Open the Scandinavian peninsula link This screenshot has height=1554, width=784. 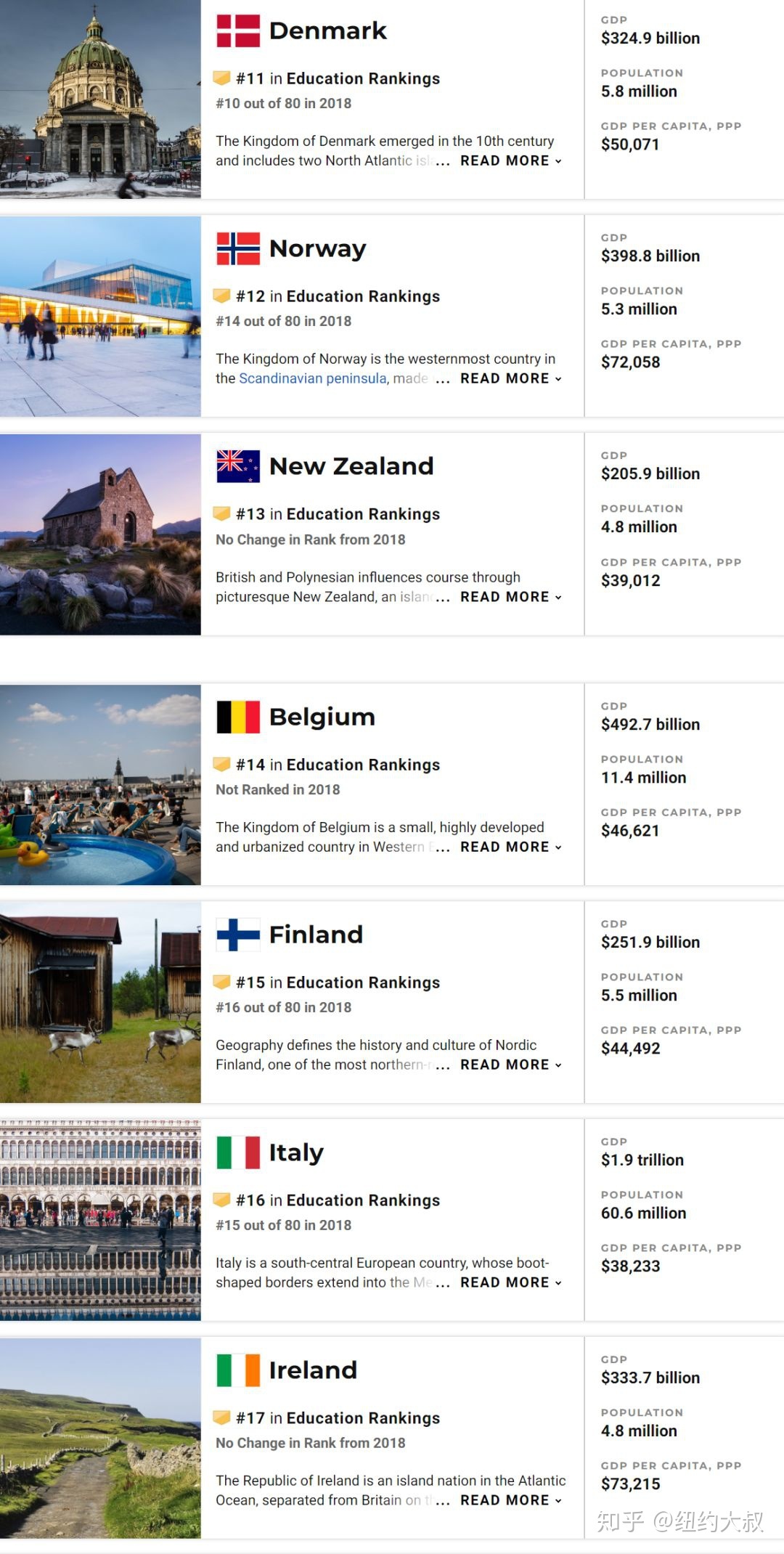click(x=313, y=378)
